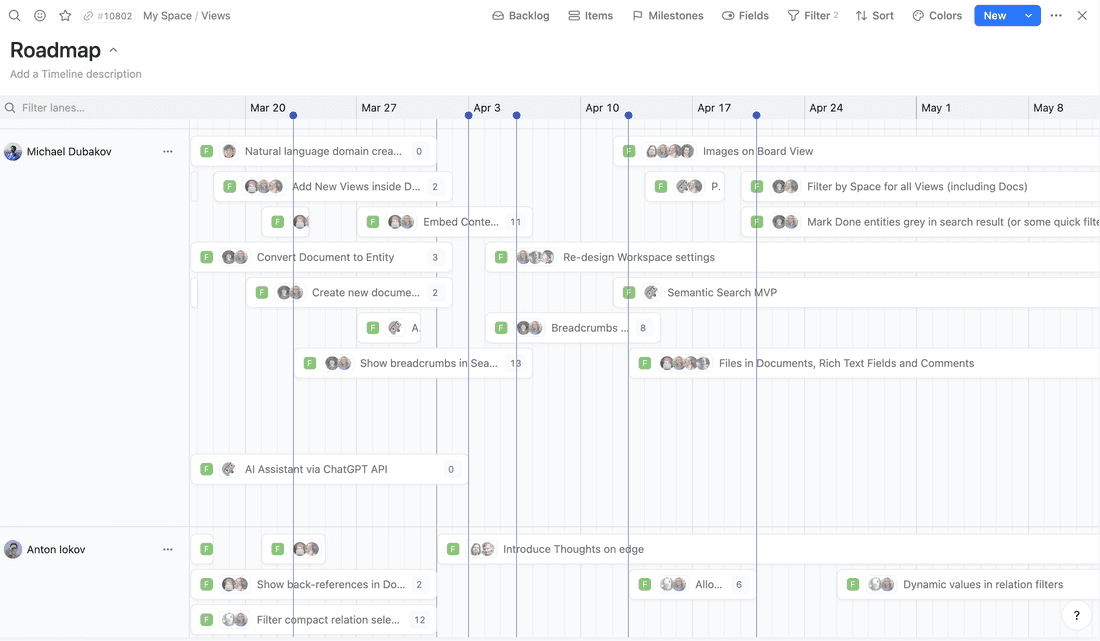The image size is (1100, 641).
Task: Open the New button dropdown arrow
Action: (x=1027, y=15)
